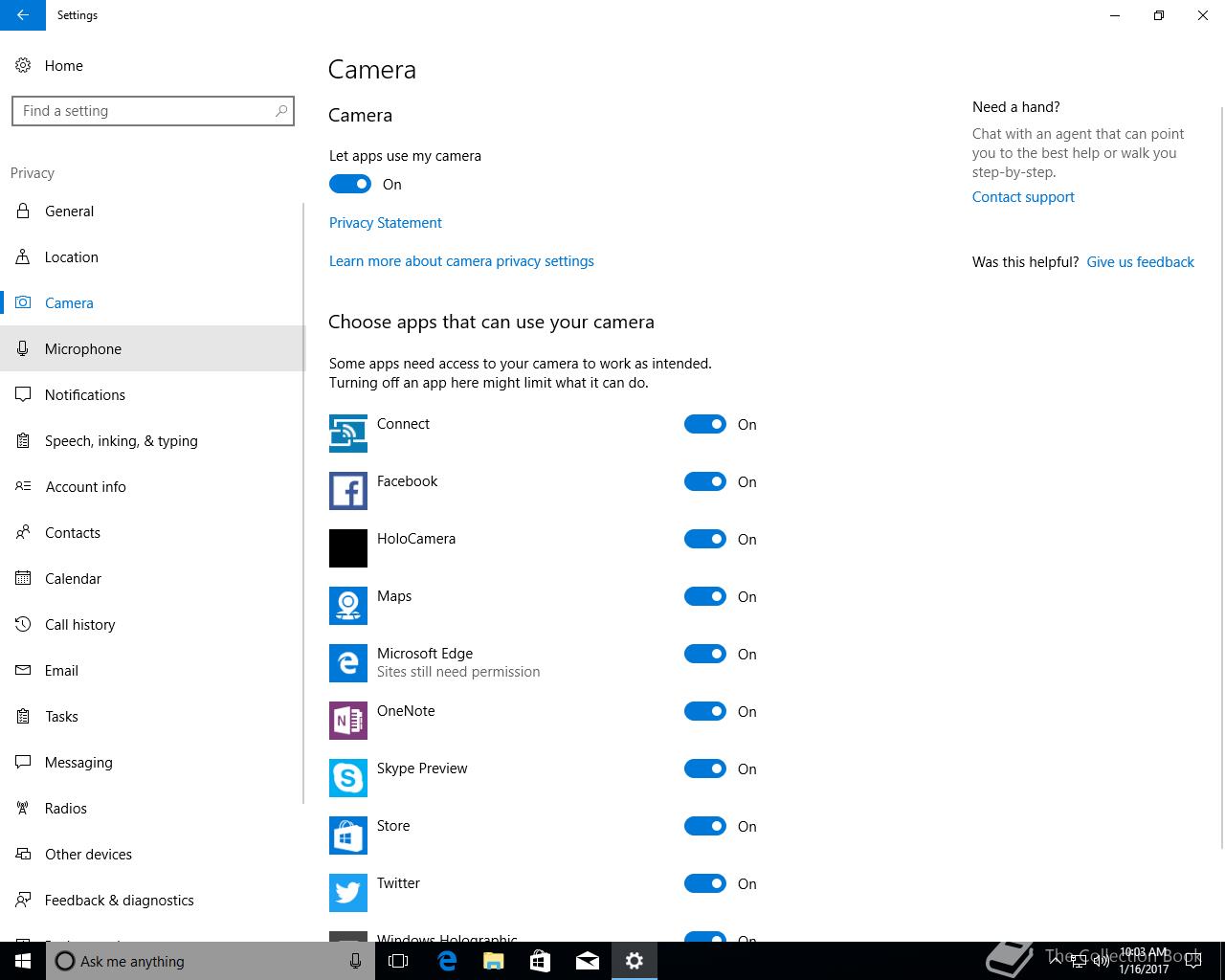Image resolution: width=1225 pixels, height=980 pixels.
Task: Click the Call history clock icon
Action: point(23,625)
